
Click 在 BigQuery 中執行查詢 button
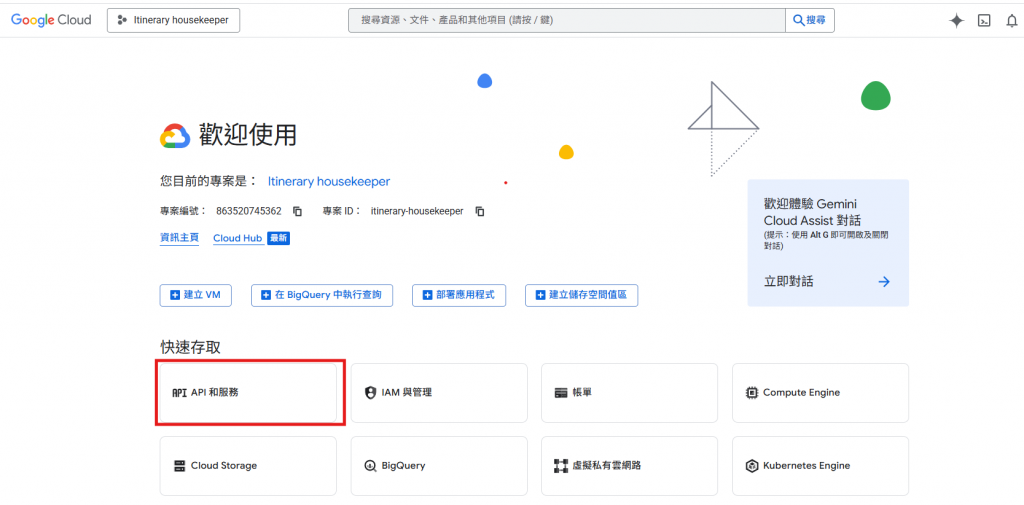click(x=322, y=295)
